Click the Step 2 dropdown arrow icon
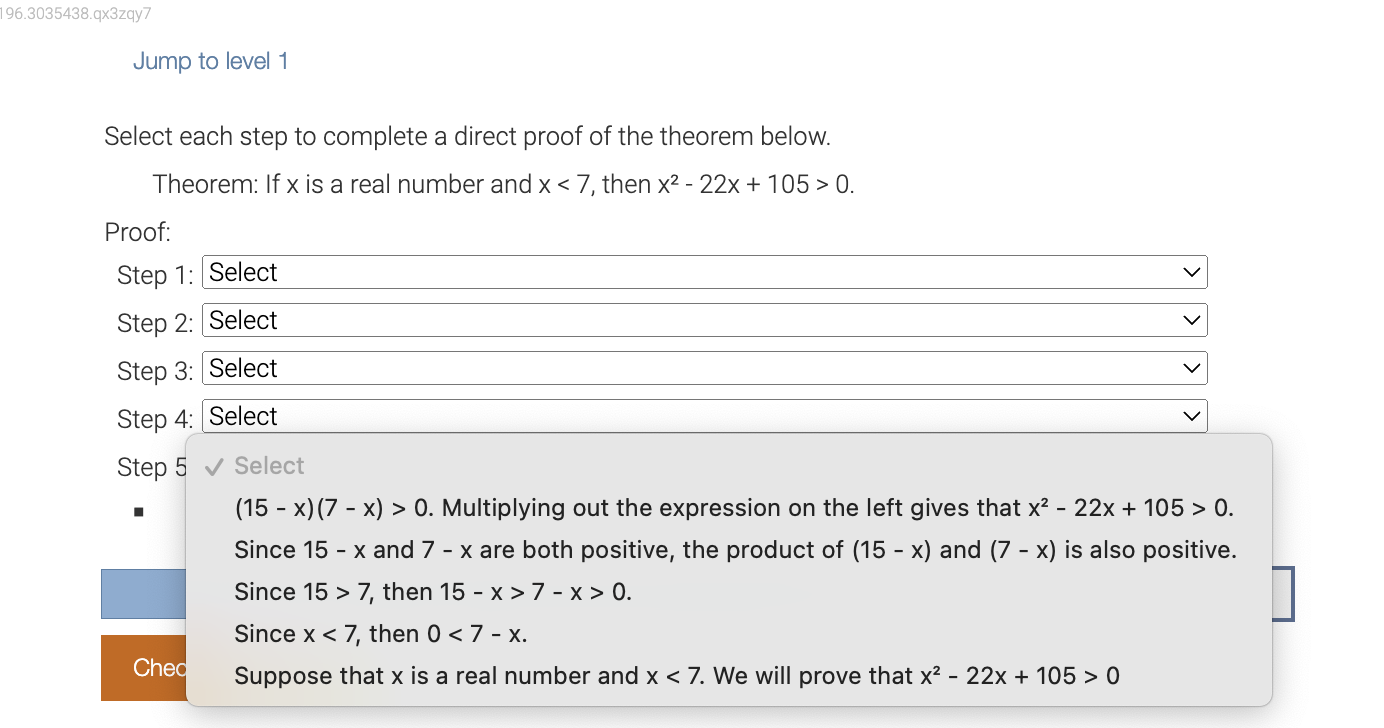1384x728 pixels. pos(1189,319)
